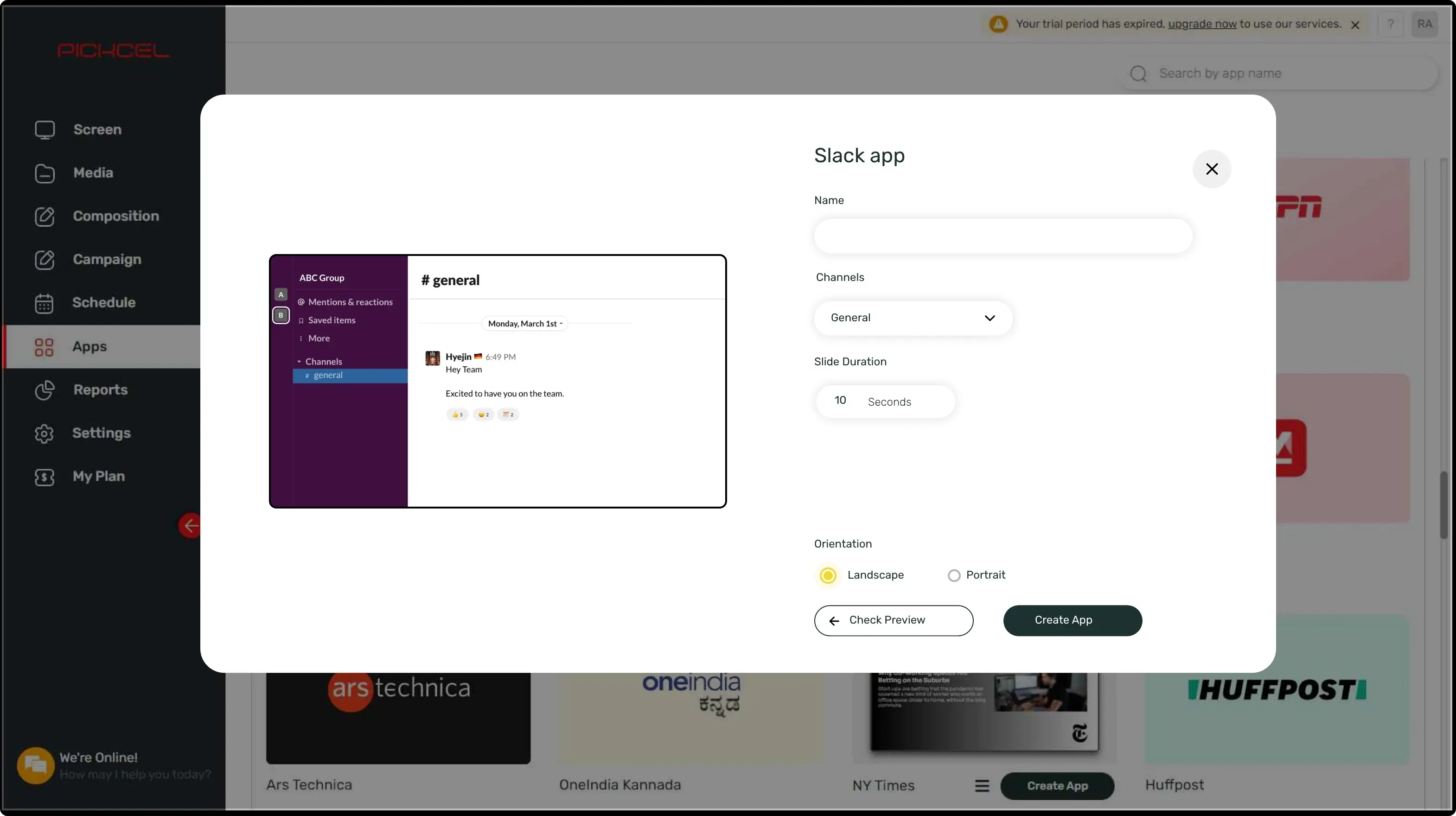This screenshot has width=1456, height=816.
Task: Click the Reports icon in sidebar
Action: coord(44,390)
